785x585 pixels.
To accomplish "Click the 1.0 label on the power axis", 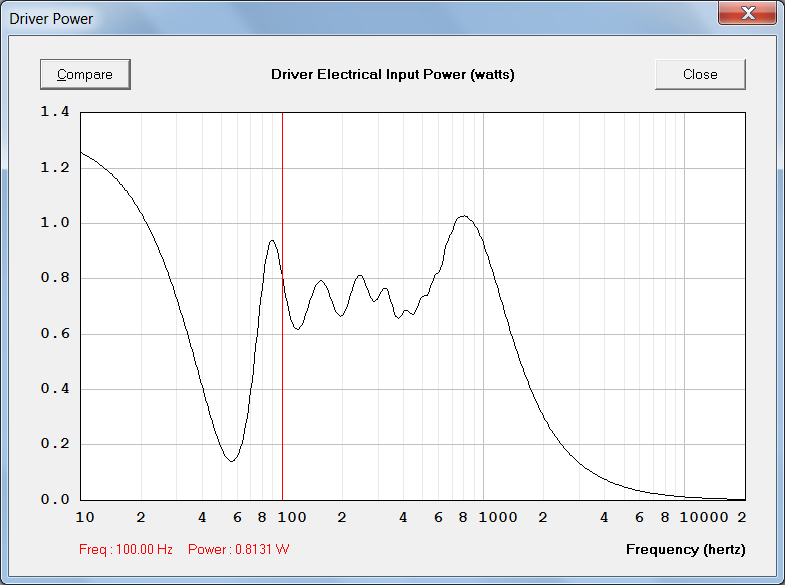I will click(55, 223).
